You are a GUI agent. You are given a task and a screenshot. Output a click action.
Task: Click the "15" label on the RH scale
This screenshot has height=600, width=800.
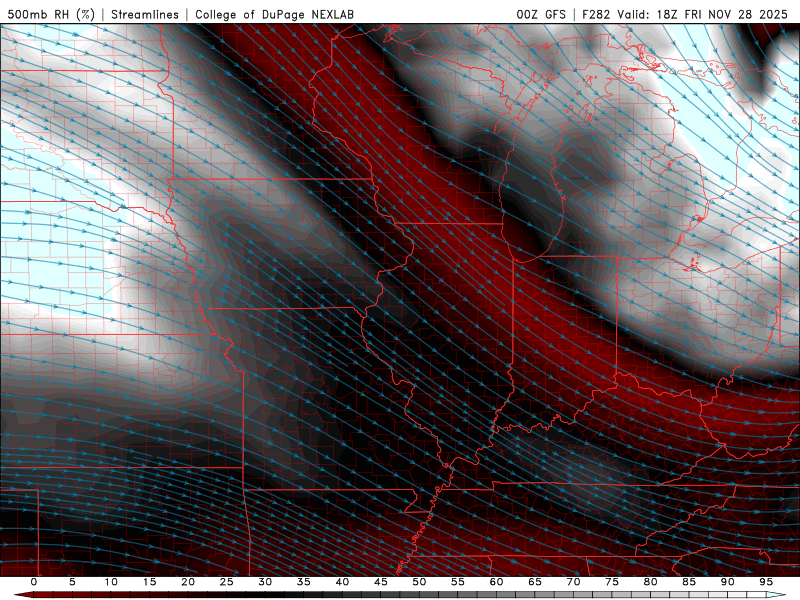pyautogui.click(x=149, y=582)
